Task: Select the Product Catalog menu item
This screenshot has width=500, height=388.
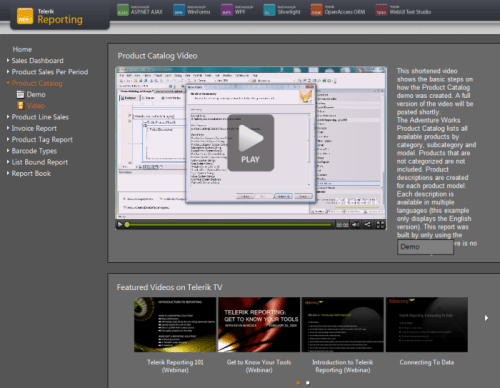Action: [x=37, y=83]
